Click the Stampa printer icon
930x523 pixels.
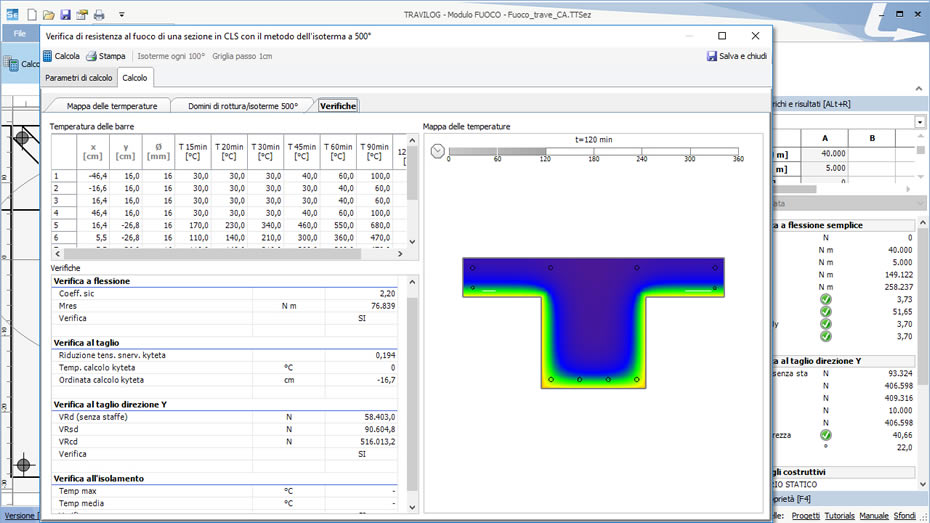click(91, 56)
